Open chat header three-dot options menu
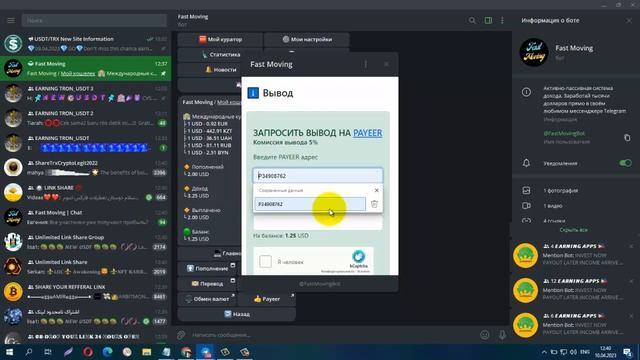 502,20
